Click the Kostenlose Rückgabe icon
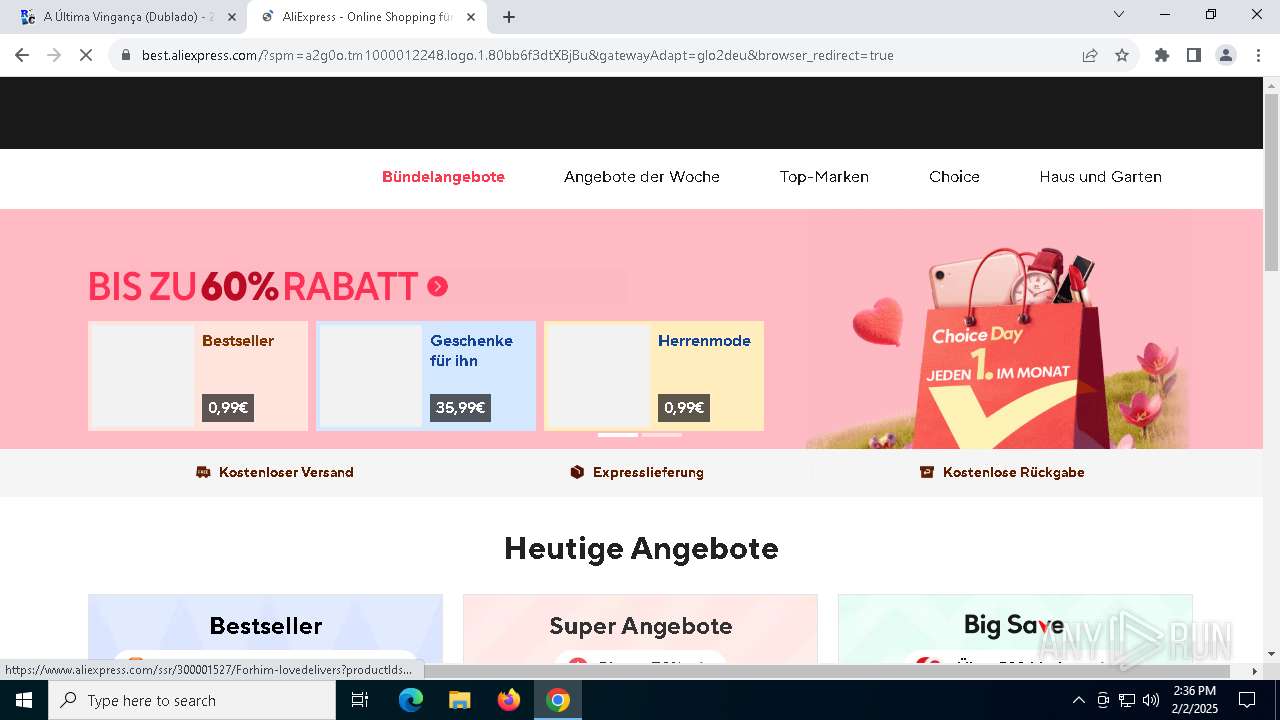 click(927, 472)
